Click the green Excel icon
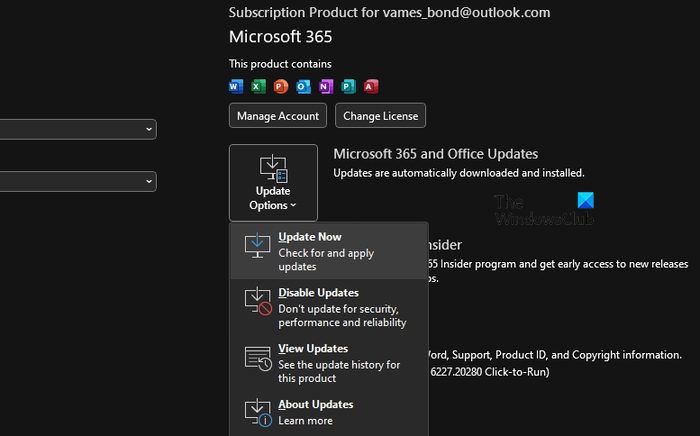The image size is (700, 436). click(258, 86)
